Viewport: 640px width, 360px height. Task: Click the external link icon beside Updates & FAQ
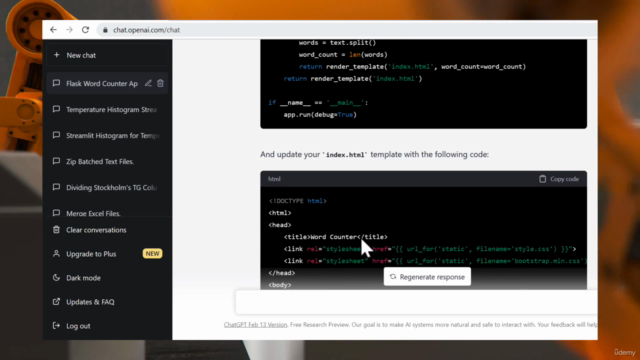pos(56,302)
